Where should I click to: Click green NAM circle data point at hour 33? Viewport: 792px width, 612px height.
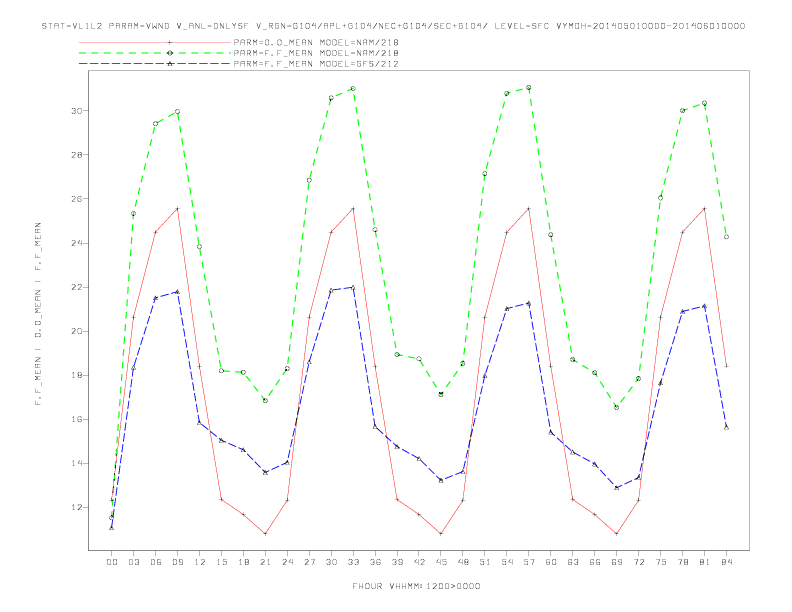coord(353,88)
